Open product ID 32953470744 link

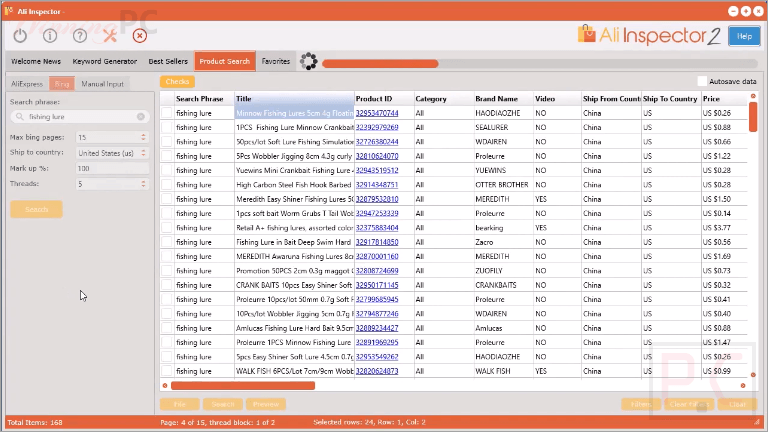point(377,113)
